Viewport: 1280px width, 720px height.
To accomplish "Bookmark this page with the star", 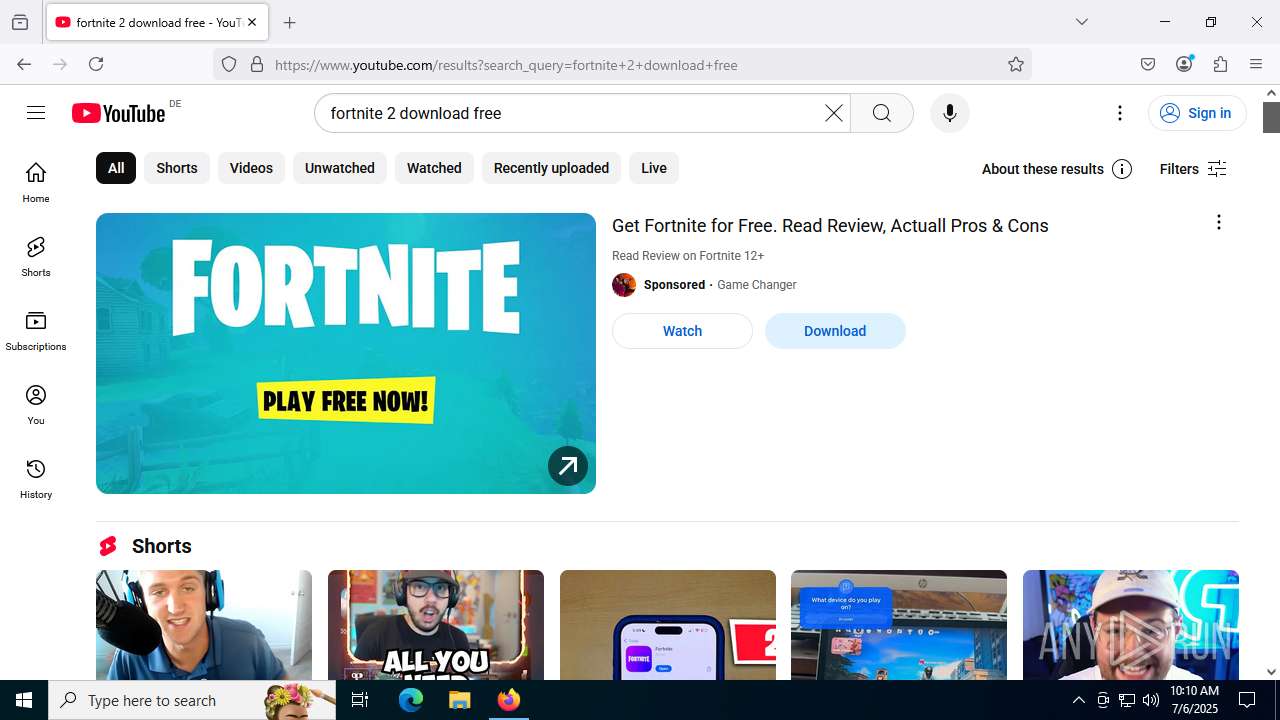I will pos(1016,65).
